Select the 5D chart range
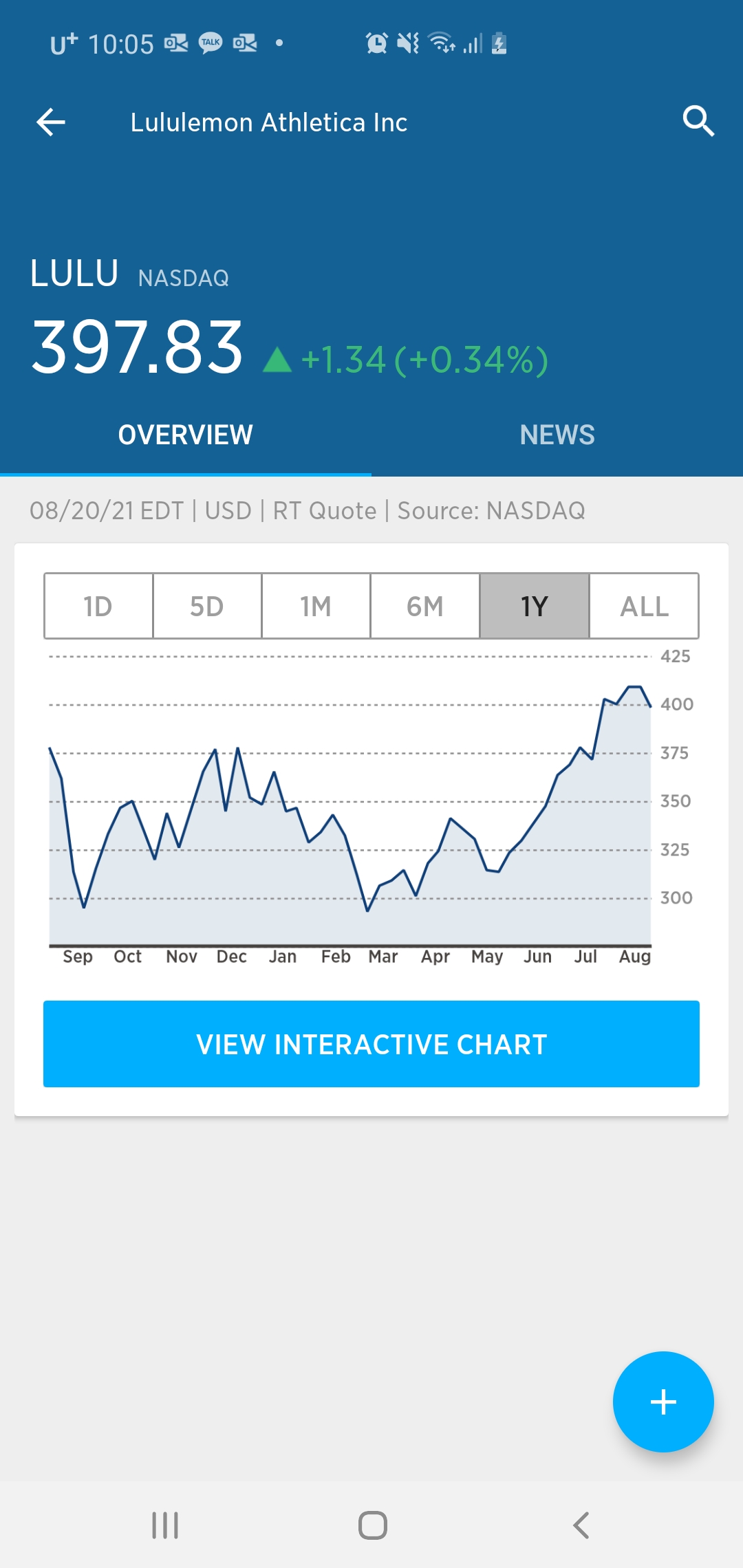The image size is (743, 1568). (207, 606)
